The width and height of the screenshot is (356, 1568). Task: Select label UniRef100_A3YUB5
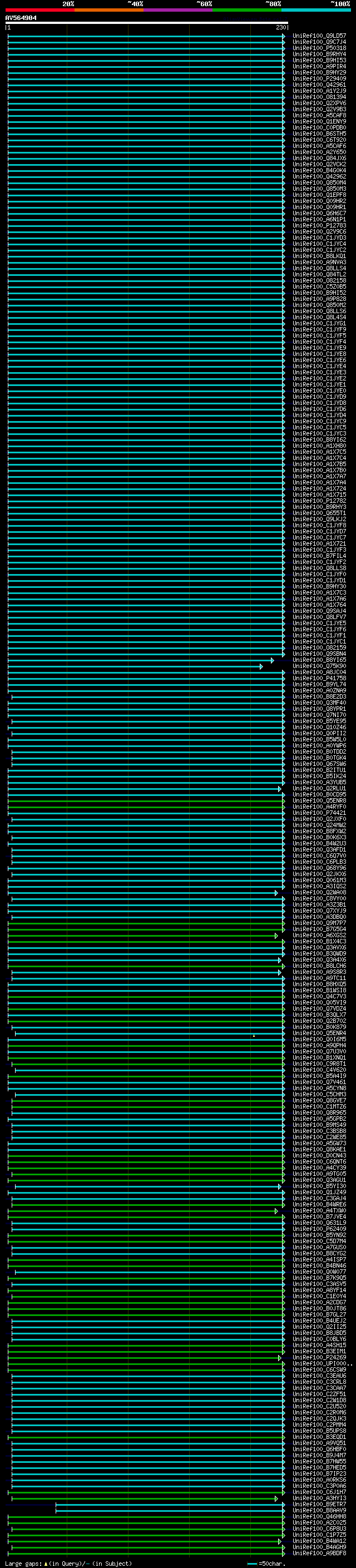[319, 783]
